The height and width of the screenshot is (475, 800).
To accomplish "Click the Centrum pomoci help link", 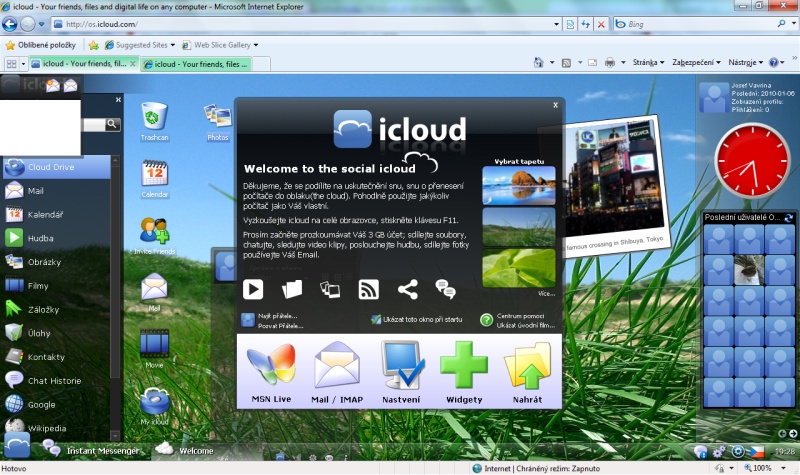I will 520,316.
